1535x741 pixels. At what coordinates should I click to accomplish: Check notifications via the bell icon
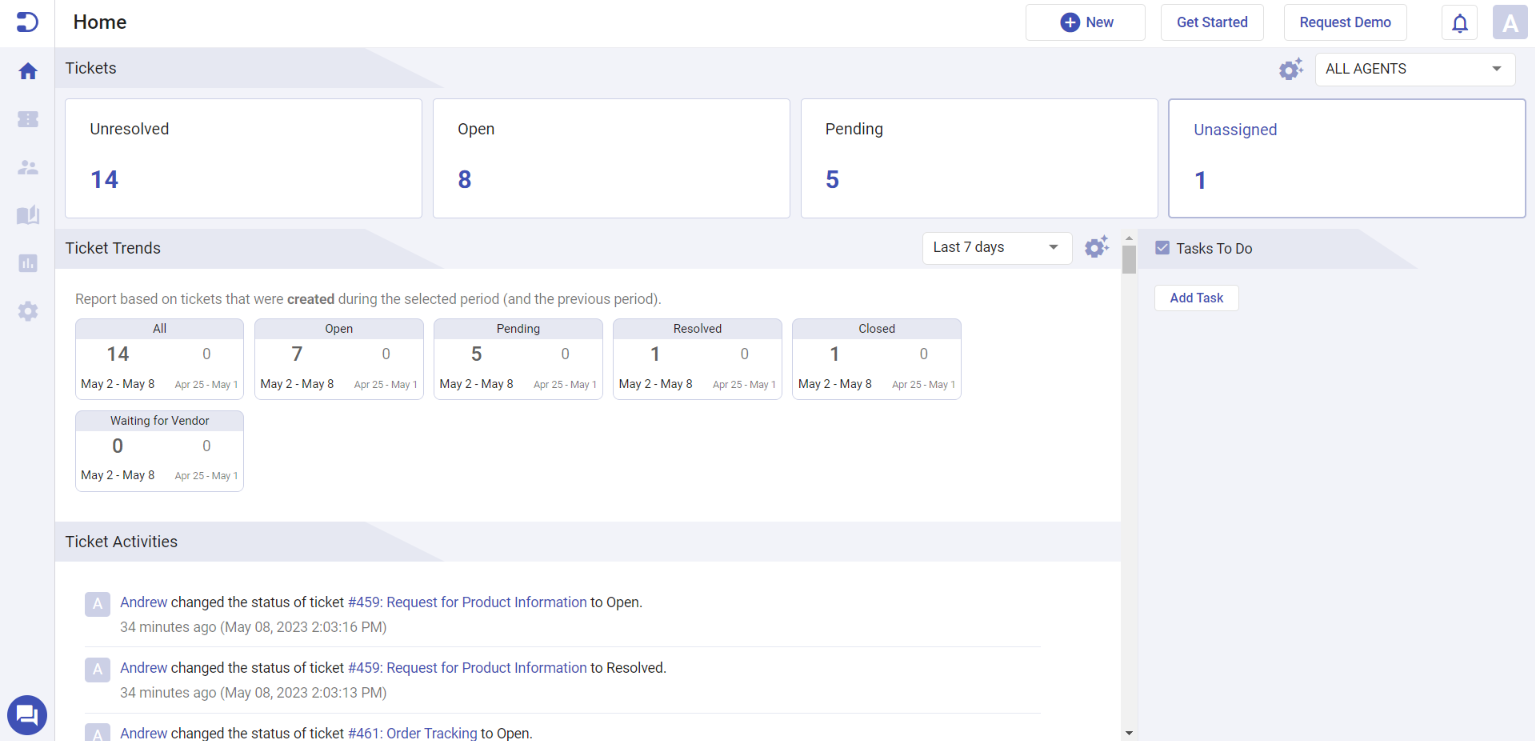tap(1459, 22)
